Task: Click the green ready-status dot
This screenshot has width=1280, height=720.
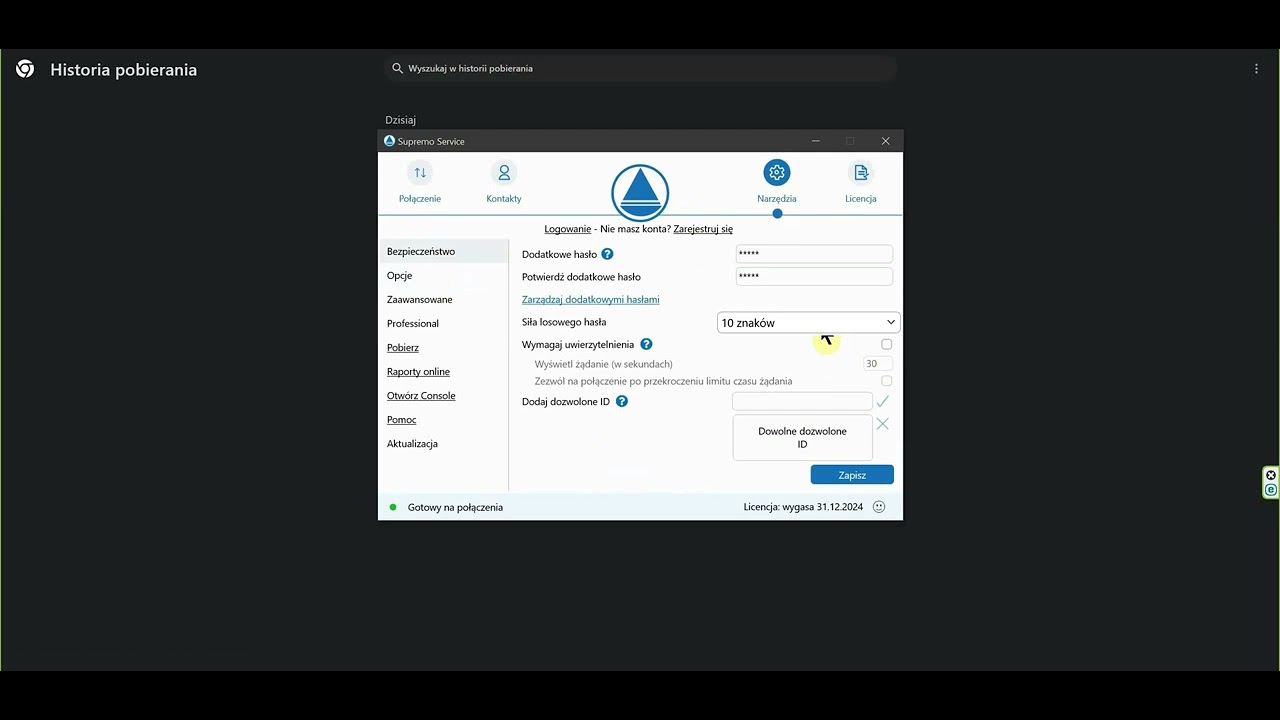Action: click(x=393, y=507)
